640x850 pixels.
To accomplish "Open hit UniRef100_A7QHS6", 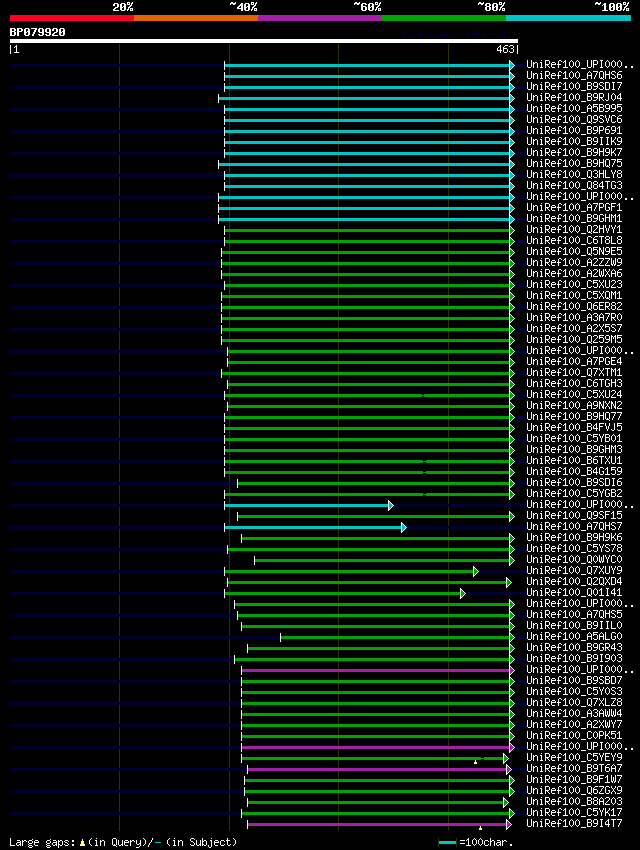I will (574, 75).
